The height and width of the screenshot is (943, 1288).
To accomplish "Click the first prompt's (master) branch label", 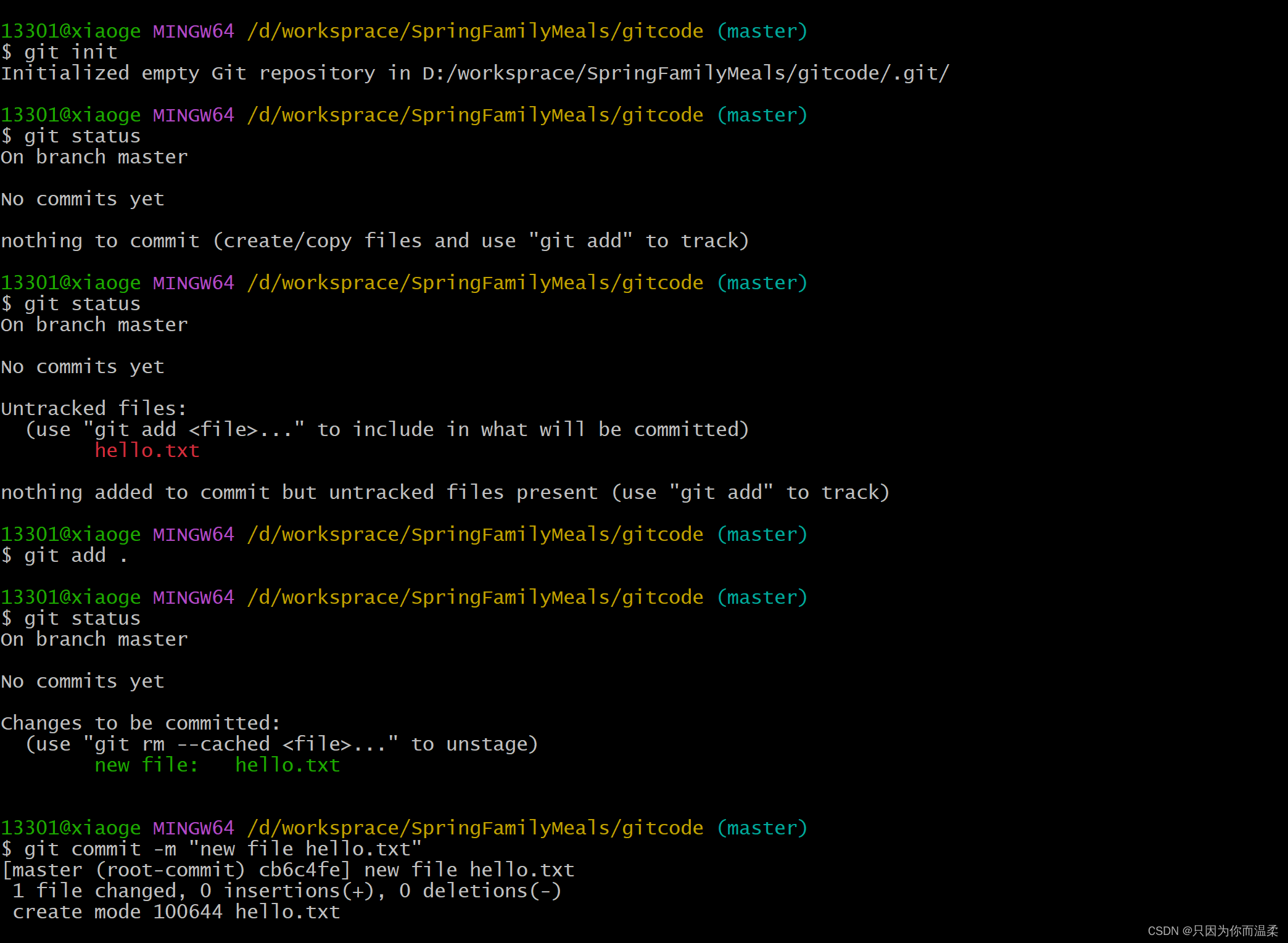I will [762, 31].
